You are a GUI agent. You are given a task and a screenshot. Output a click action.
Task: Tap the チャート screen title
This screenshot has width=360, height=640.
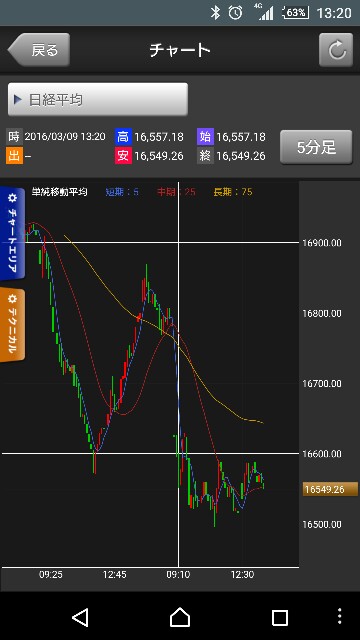[180, 50]
